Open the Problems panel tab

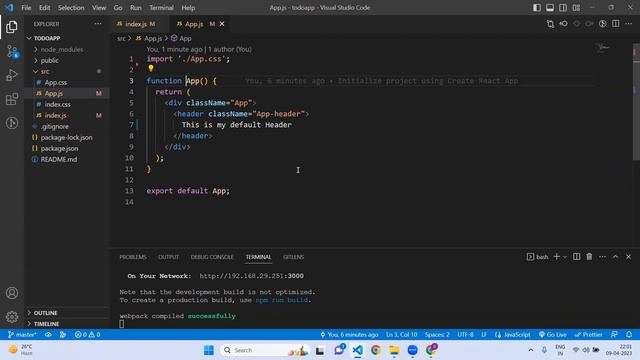pyautogui.click(x=133, y=257)
